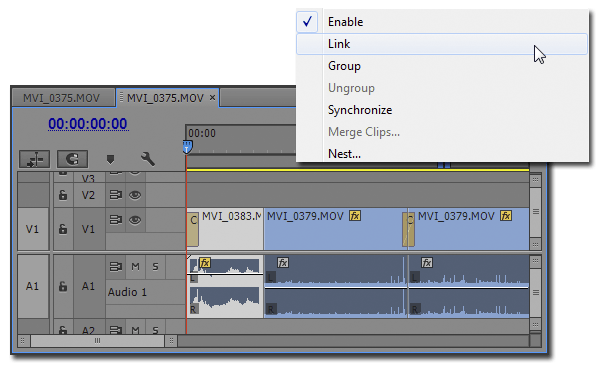Toggle sync lock for V2
600x368 pixels.
tap(116, 195)
